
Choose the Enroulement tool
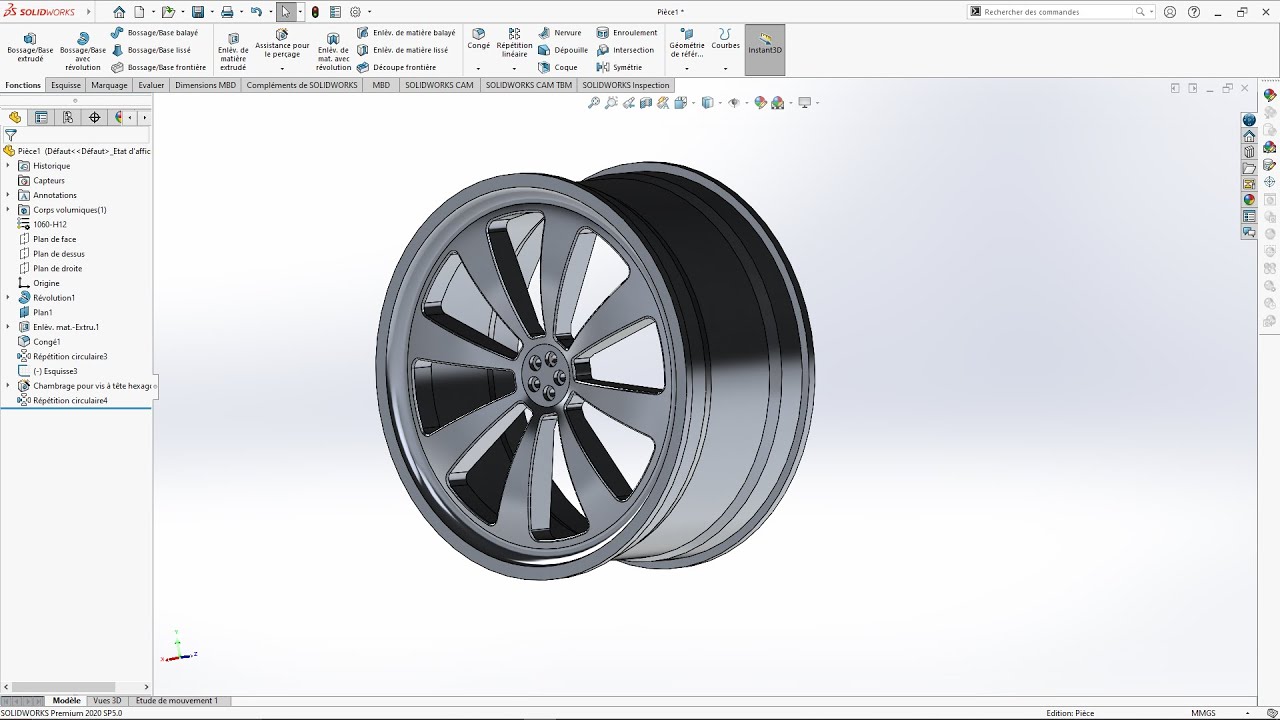(x=627, y=33)
